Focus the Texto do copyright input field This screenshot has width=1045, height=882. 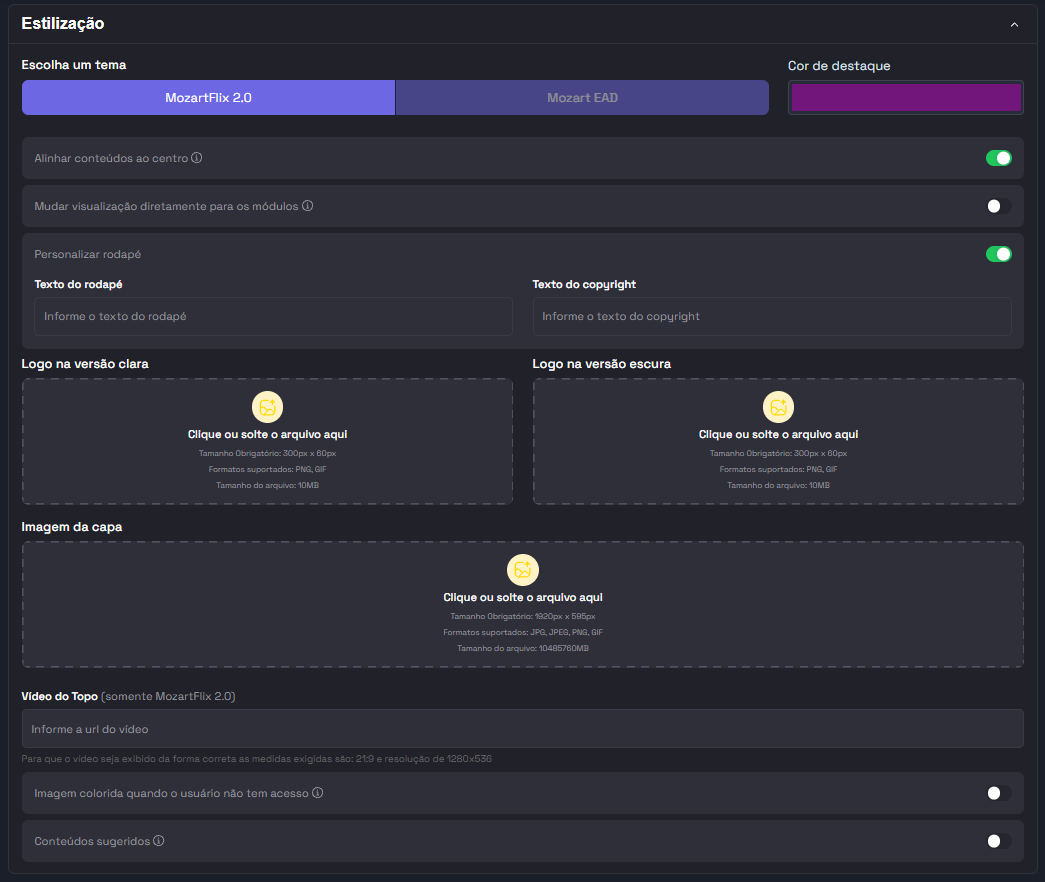coord(771,316)
